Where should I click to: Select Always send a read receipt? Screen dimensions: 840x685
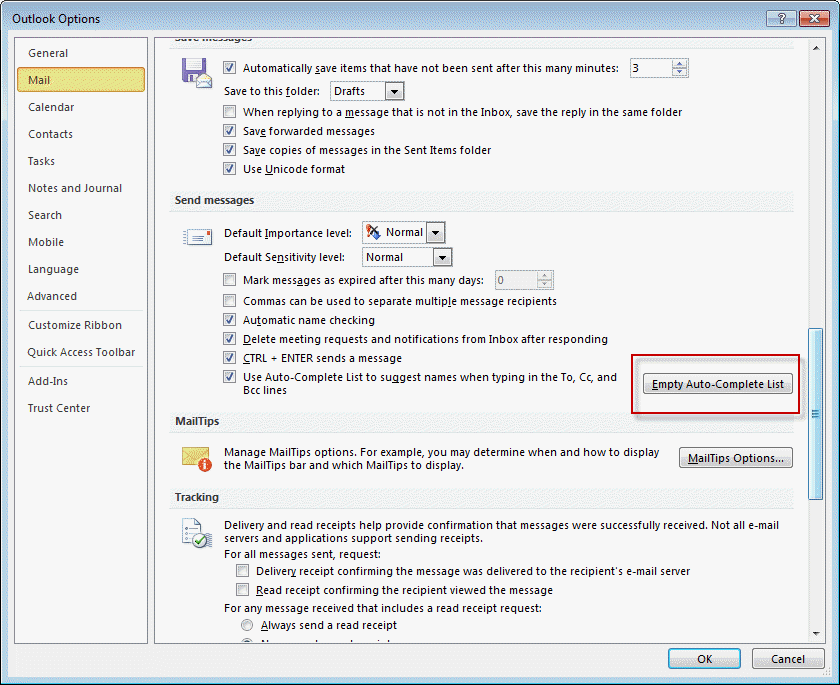tap(247, 625)
